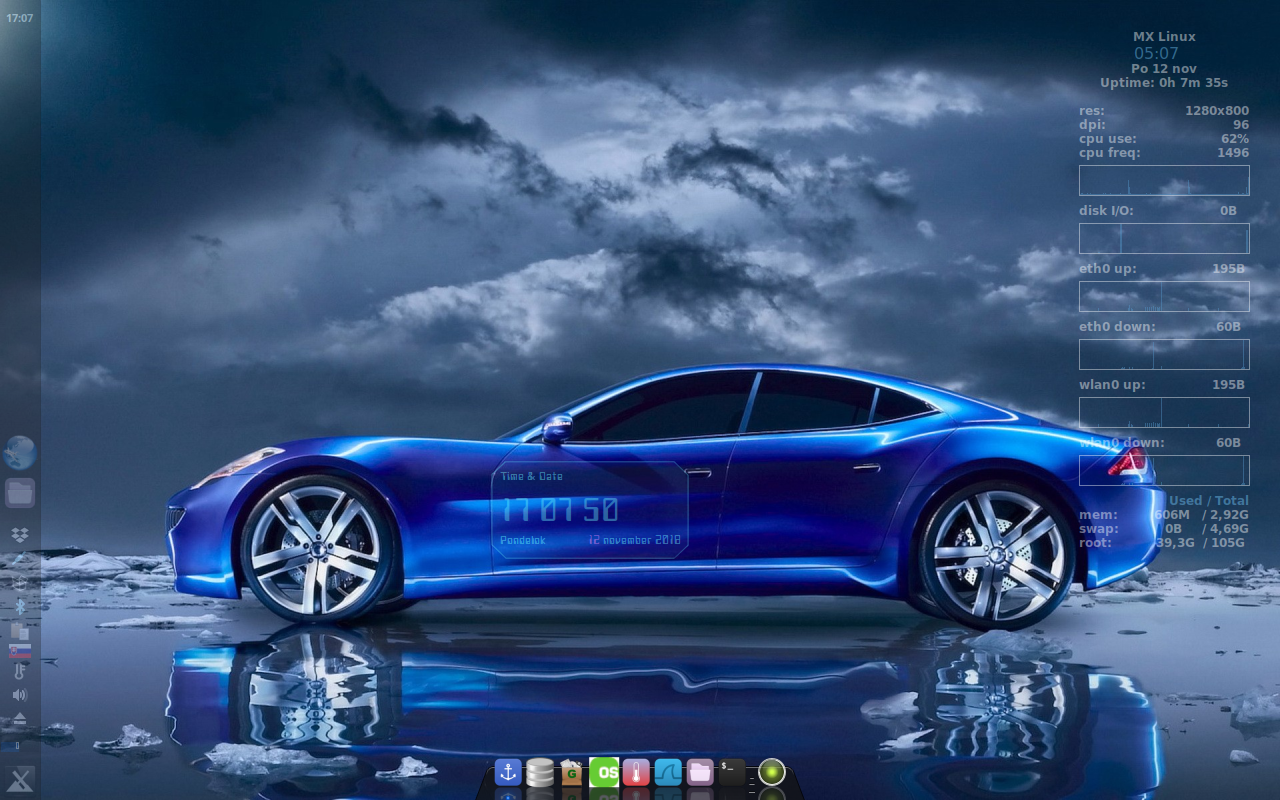Open the terminal from the bottom dock
This screenshot has width=1280, height=800.
click(731, 772)
